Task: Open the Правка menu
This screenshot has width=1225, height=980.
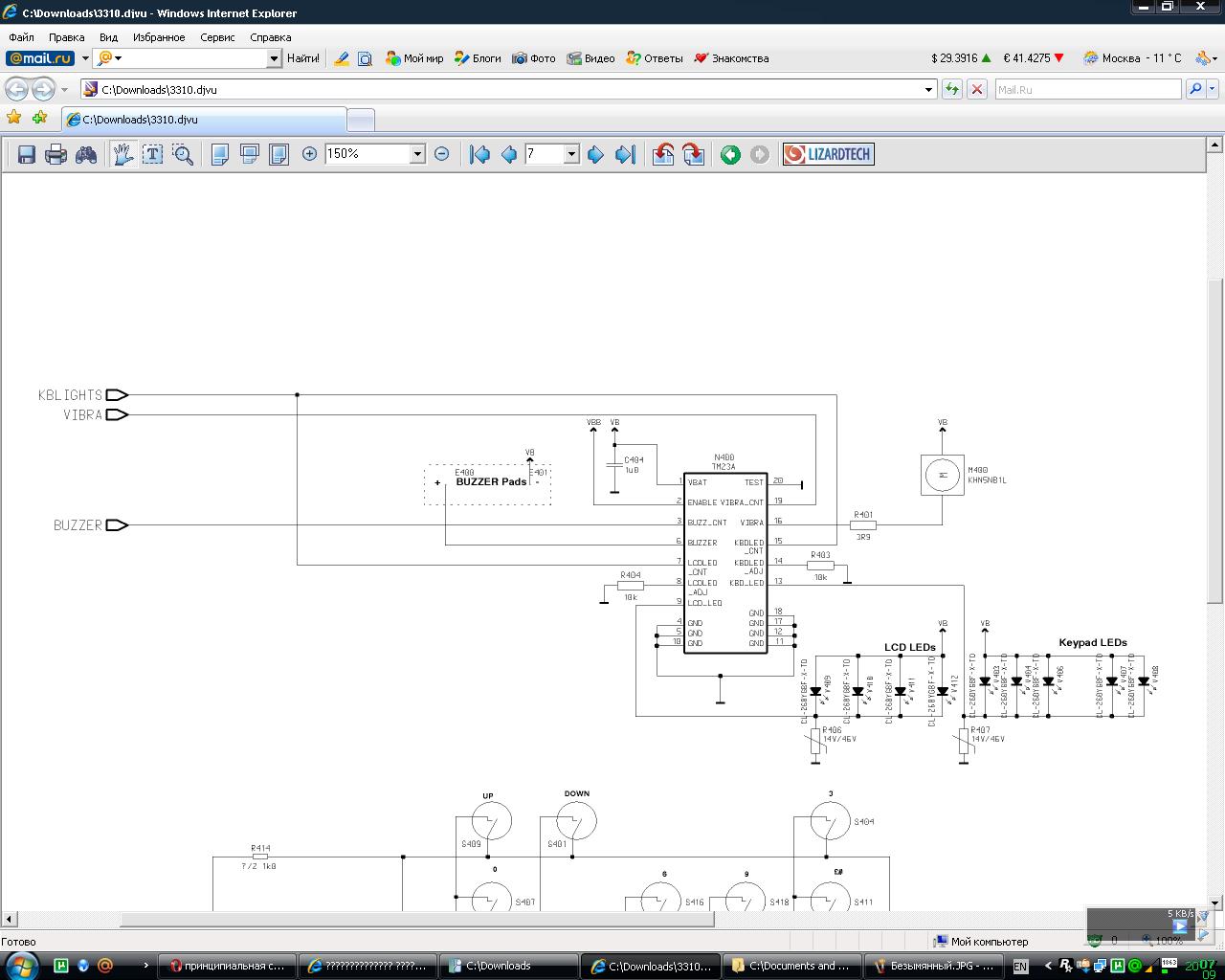Action: [67, 37]
